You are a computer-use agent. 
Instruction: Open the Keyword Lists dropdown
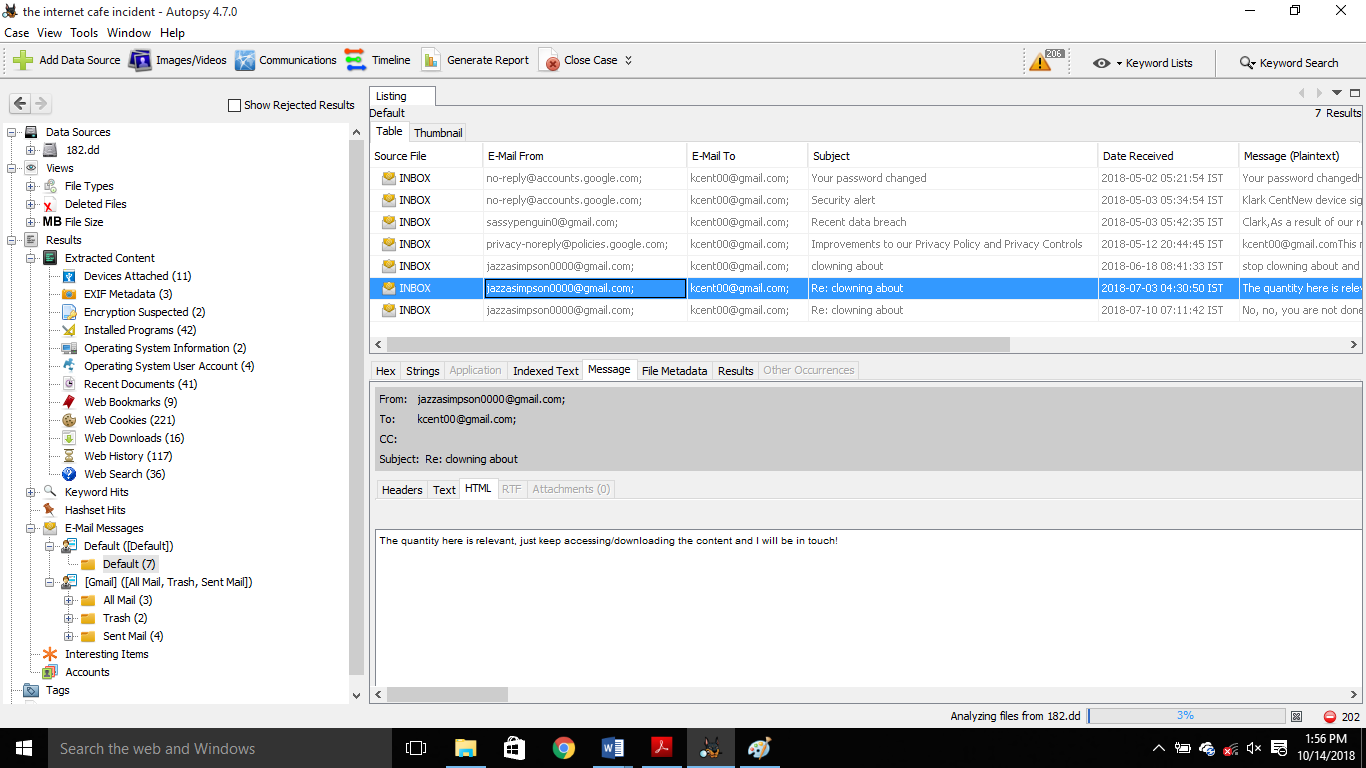click(1143, 63)
